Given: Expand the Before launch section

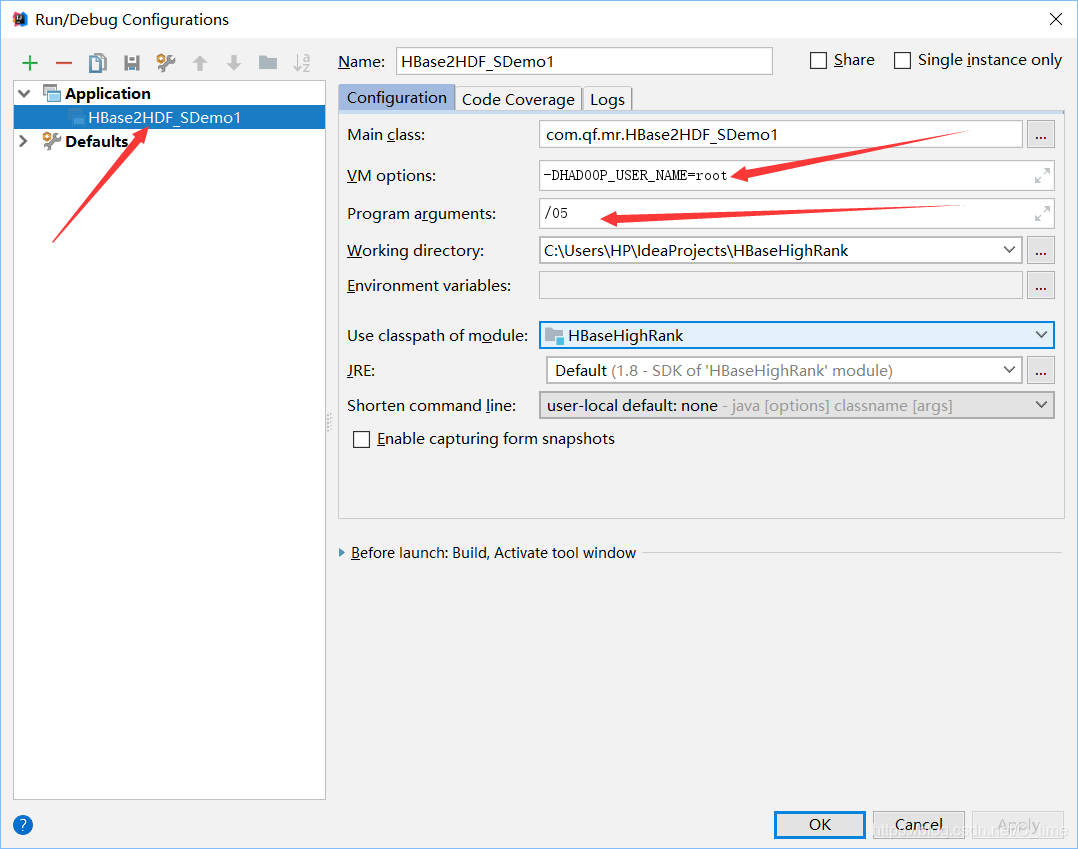Looking at the screenshot, I should [342, 553].
